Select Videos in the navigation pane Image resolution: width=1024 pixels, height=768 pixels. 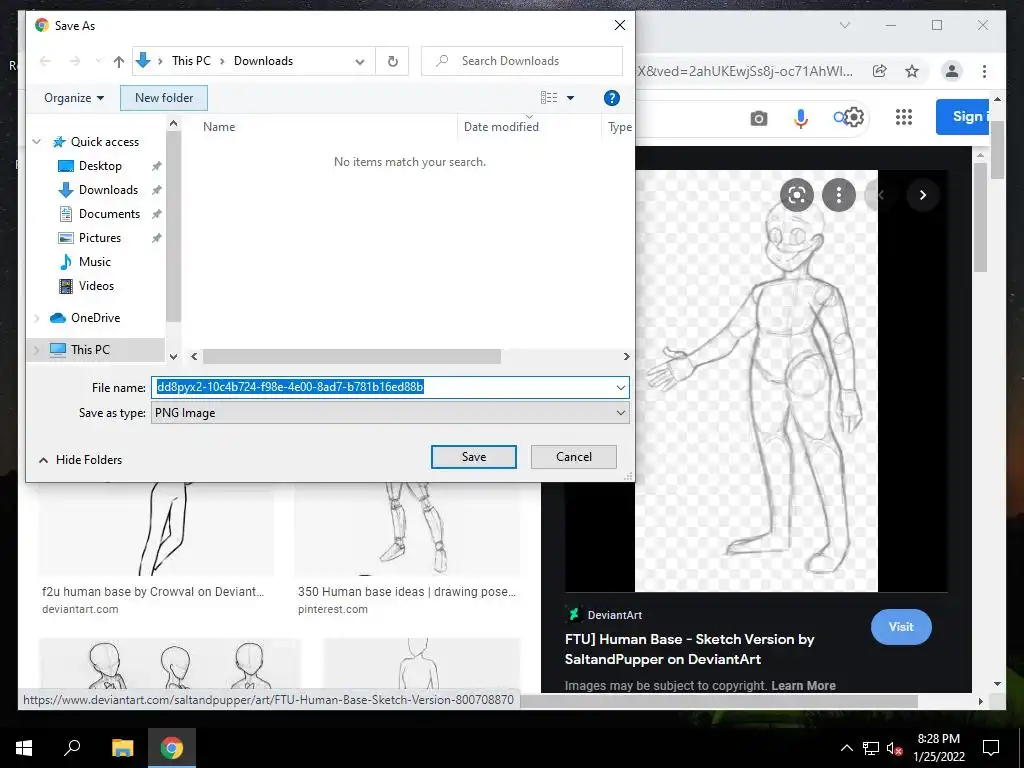click(x=96, y=286)
